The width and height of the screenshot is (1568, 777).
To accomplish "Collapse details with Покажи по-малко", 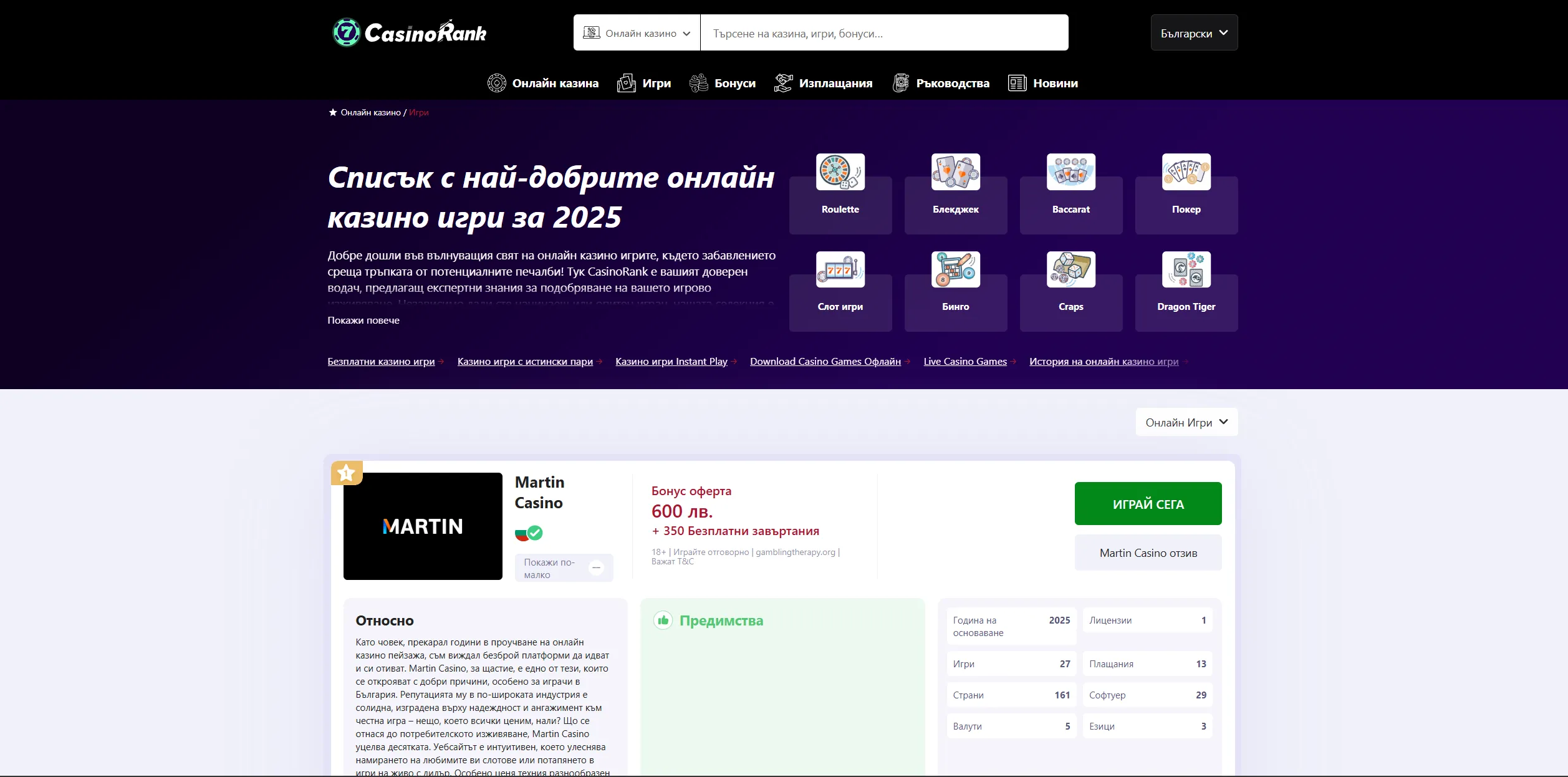I will point(564,568).
